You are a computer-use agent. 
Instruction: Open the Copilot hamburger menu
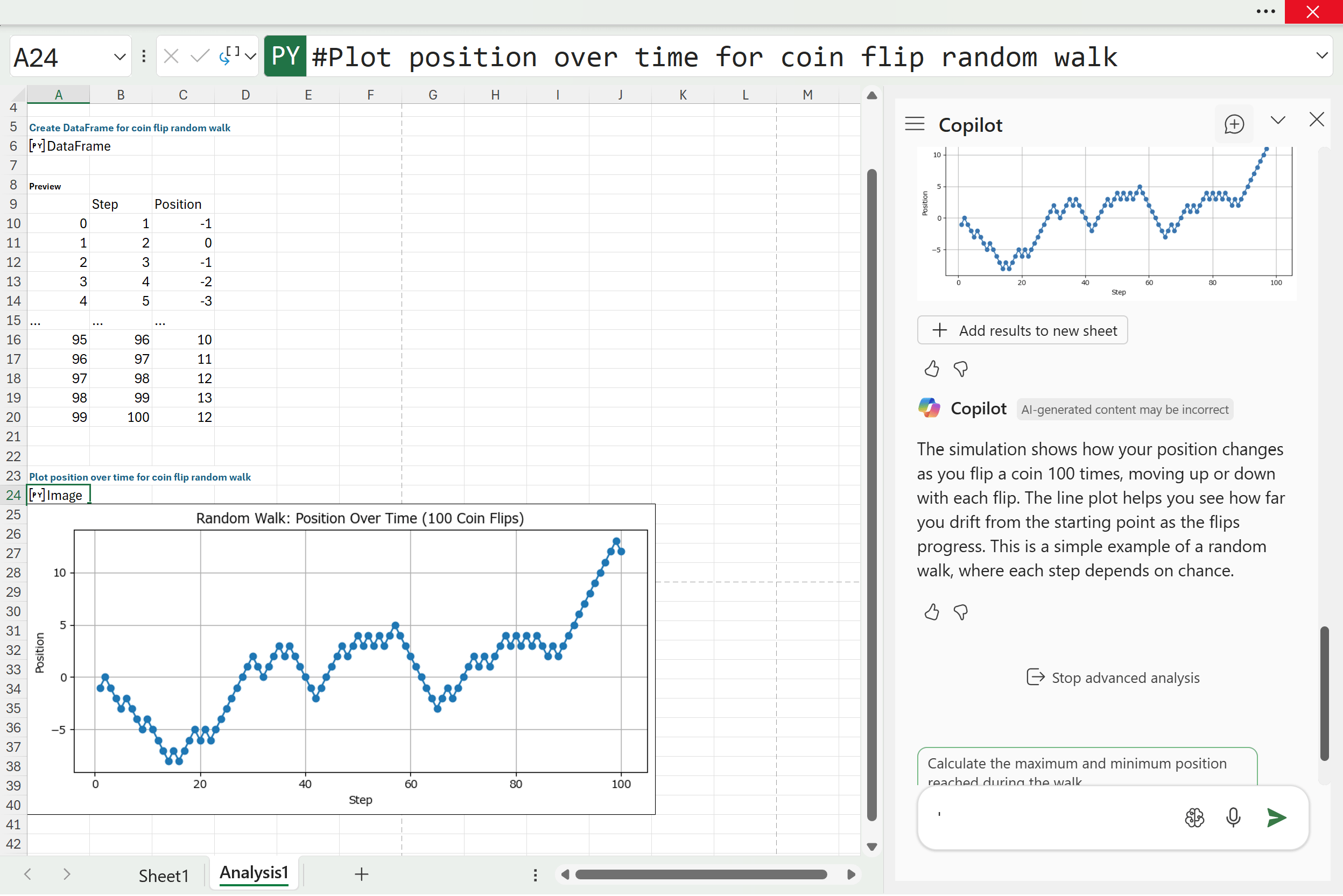coord(915,124)
